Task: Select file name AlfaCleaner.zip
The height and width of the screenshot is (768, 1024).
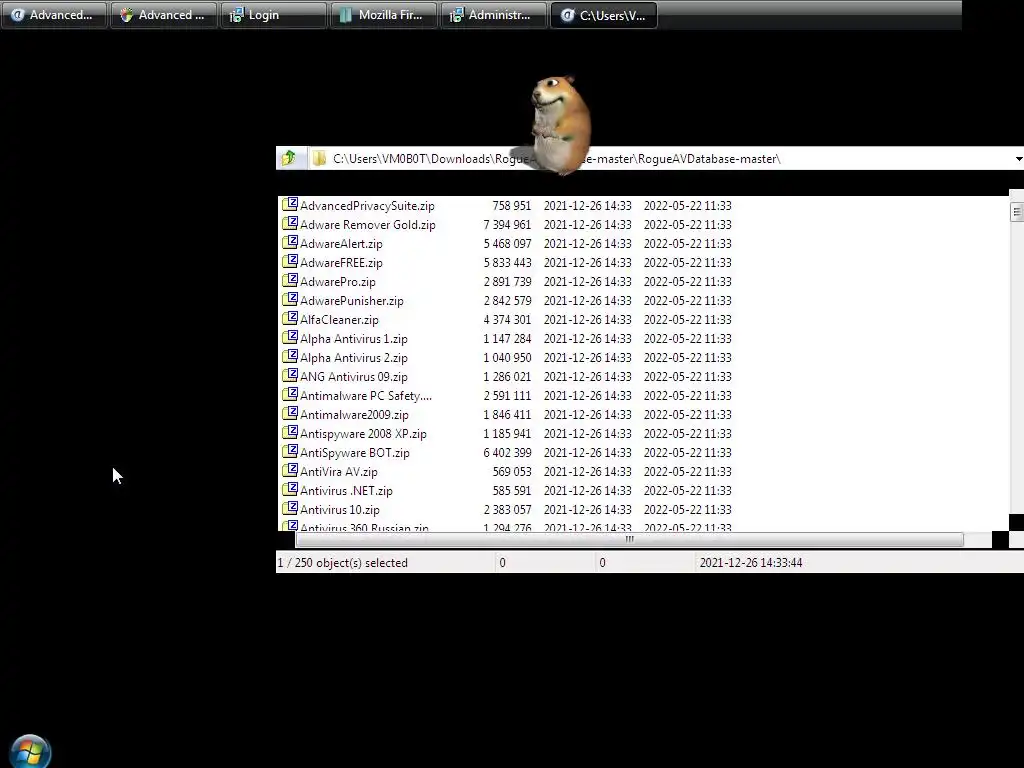Action: [x=339, y=319]
